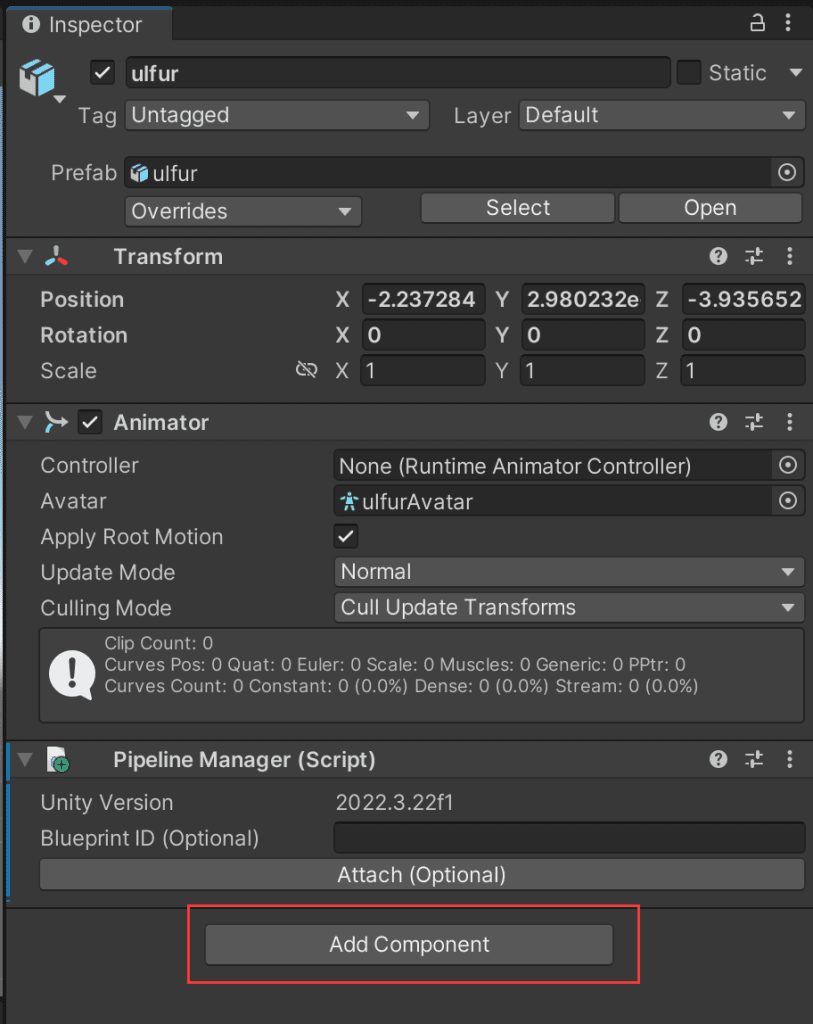
Task: Open Transform component help reference
Action: tap(718, 257)
